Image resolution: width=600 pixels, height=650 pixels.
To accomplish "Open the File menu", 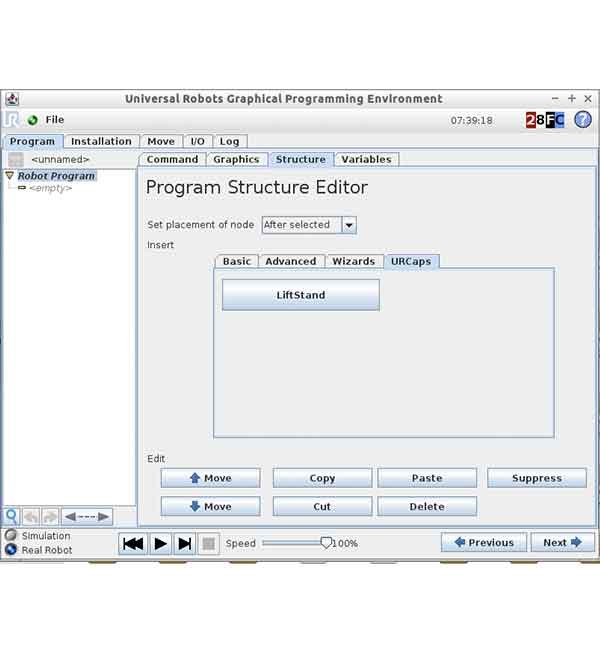I will tap(55, 120).
